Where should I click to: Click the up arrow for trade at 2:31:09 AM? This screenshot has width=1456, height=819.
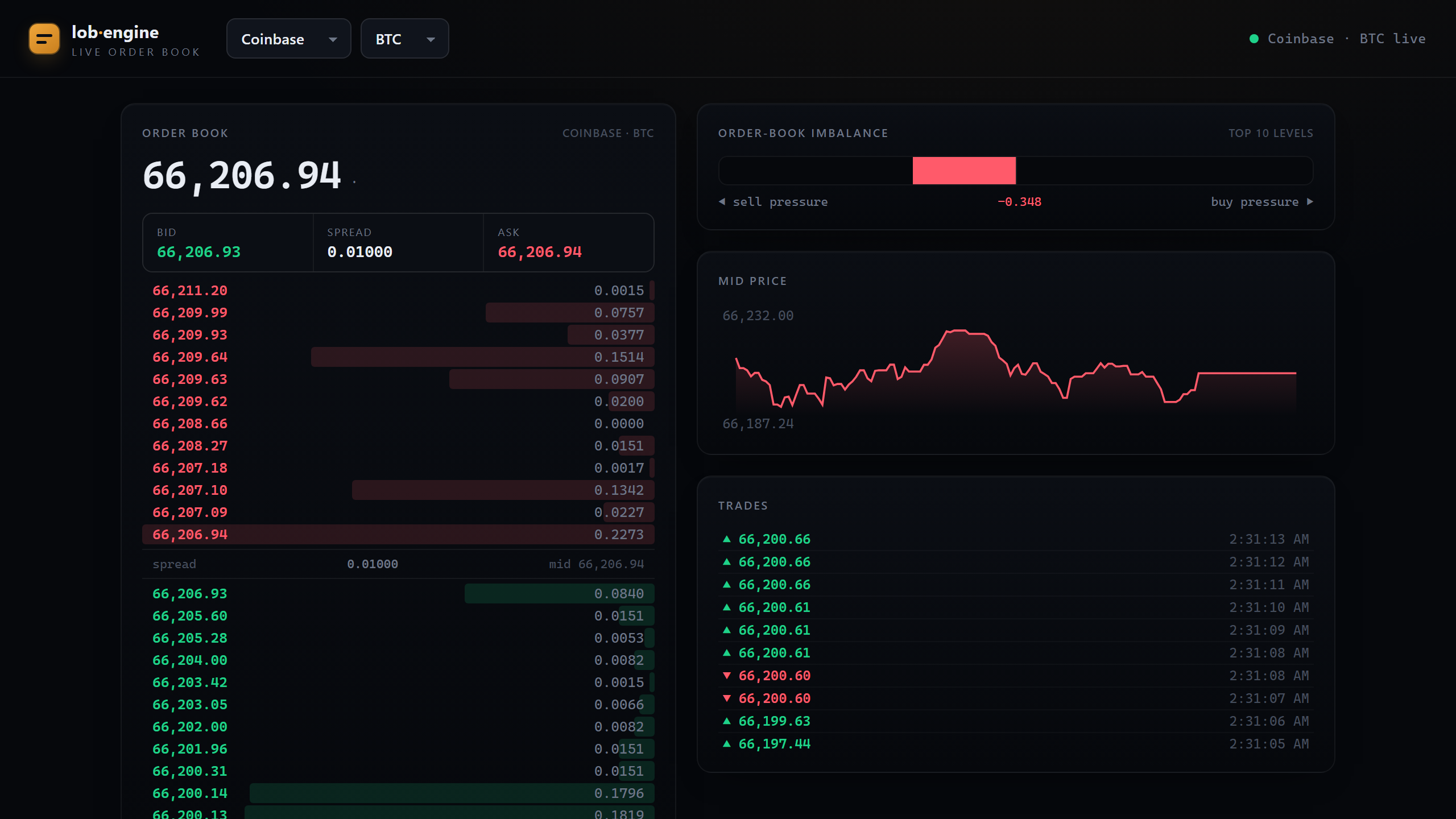(x=727, y=630)
